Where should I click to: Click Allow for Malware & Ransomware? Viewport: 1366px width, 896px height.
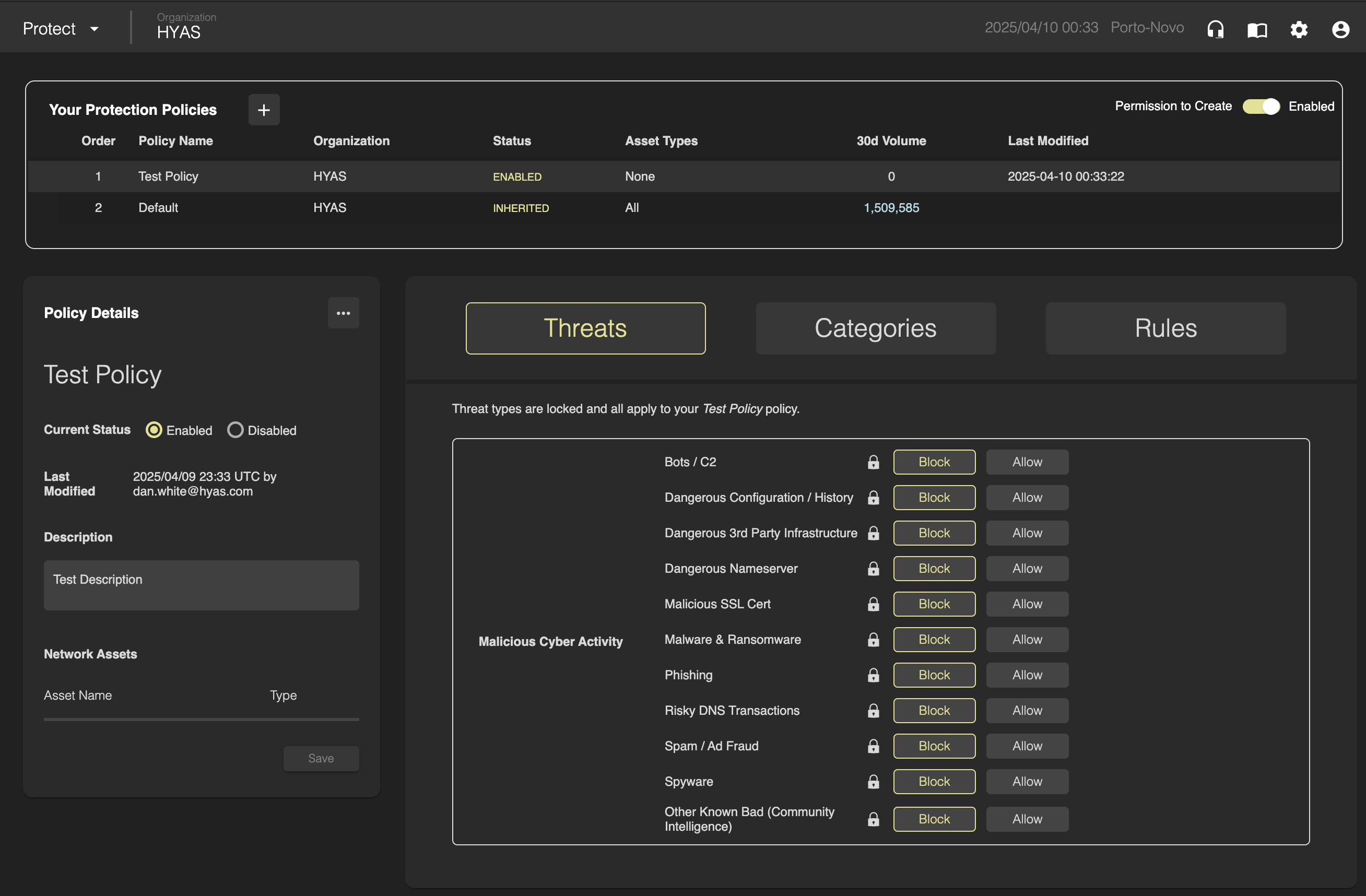(1027, 640)
